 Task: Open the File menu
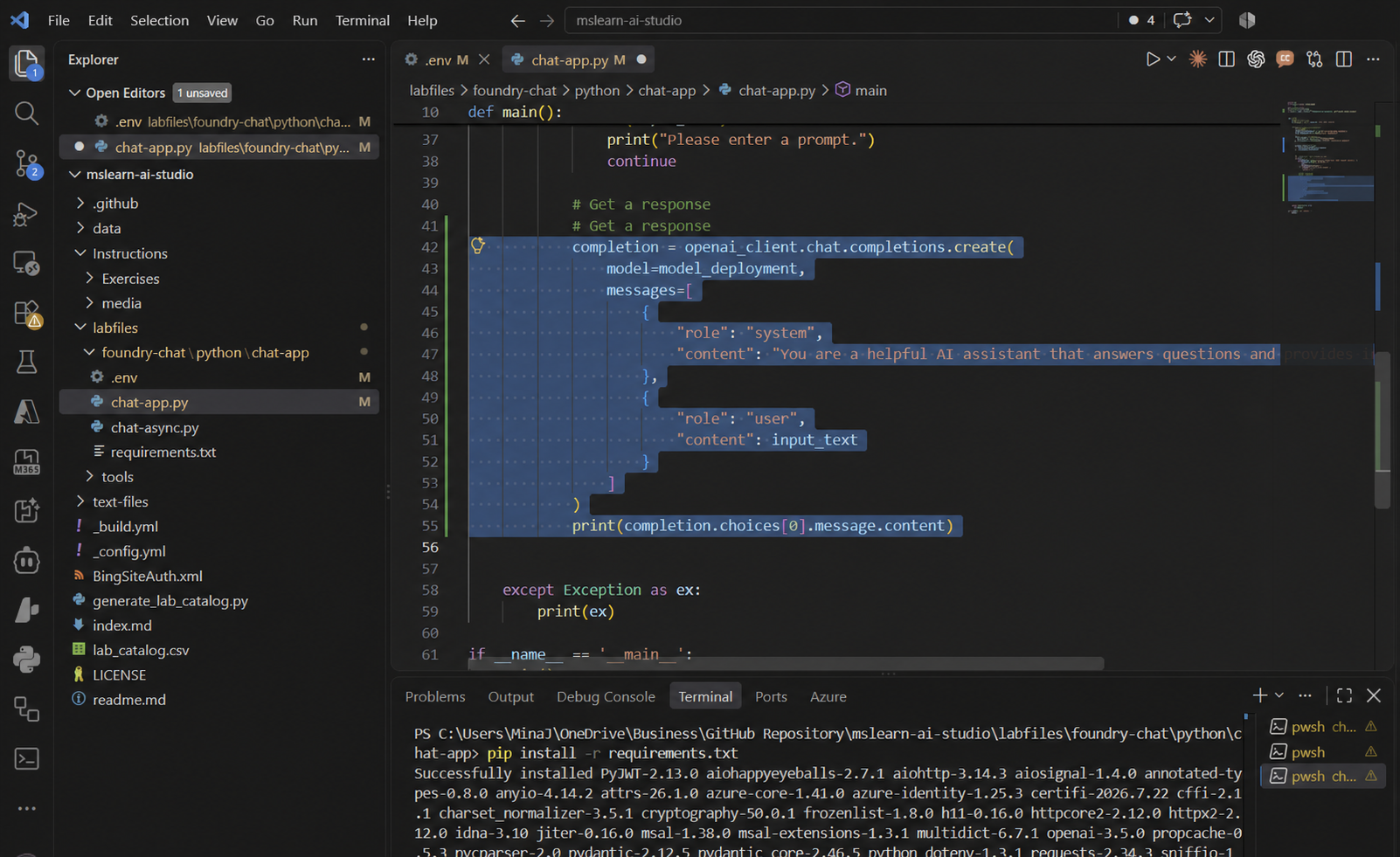click(x=59, y=20)
